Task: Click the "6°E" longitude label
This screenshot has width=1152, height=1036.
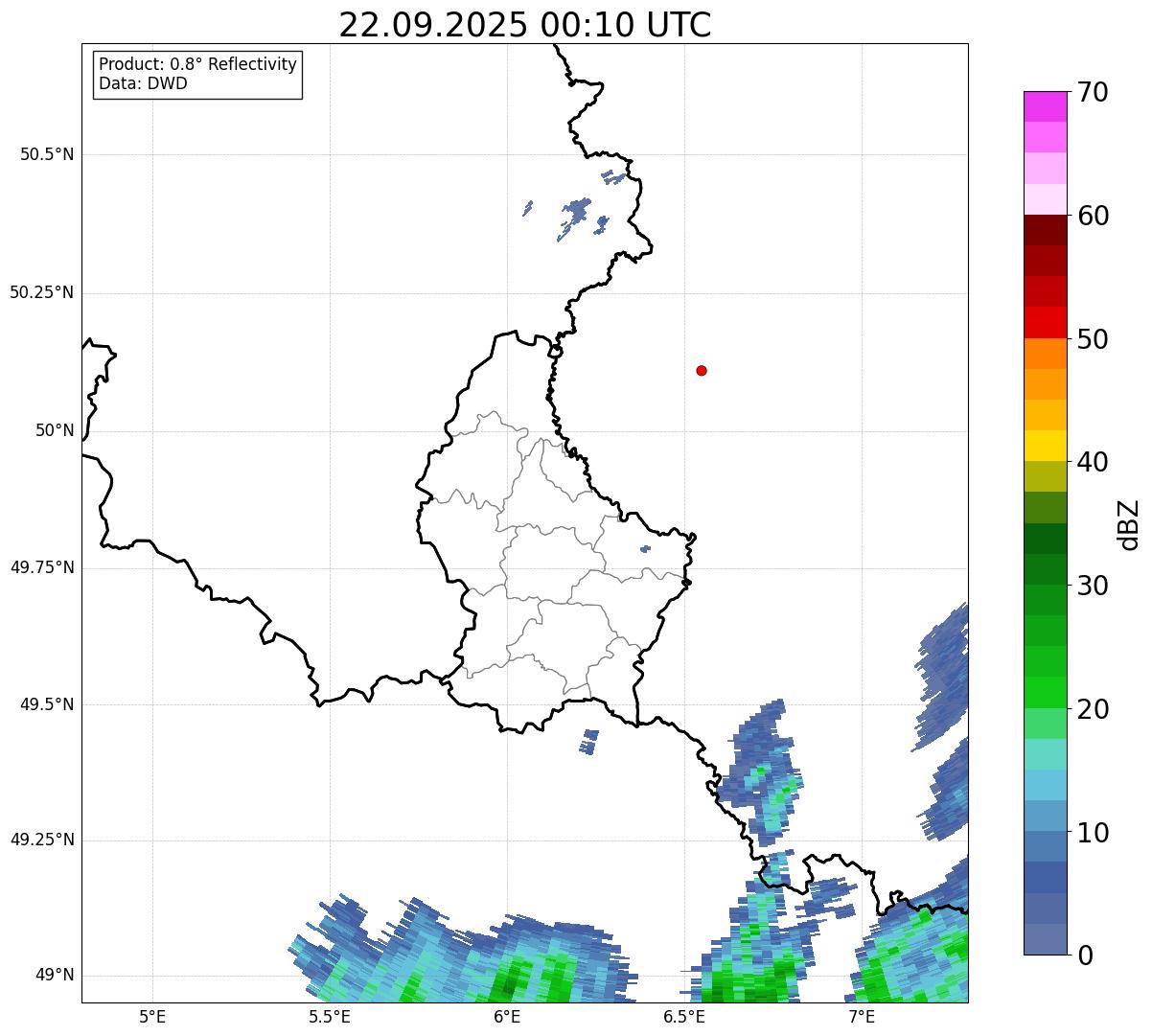Action: pos(507,1016)
